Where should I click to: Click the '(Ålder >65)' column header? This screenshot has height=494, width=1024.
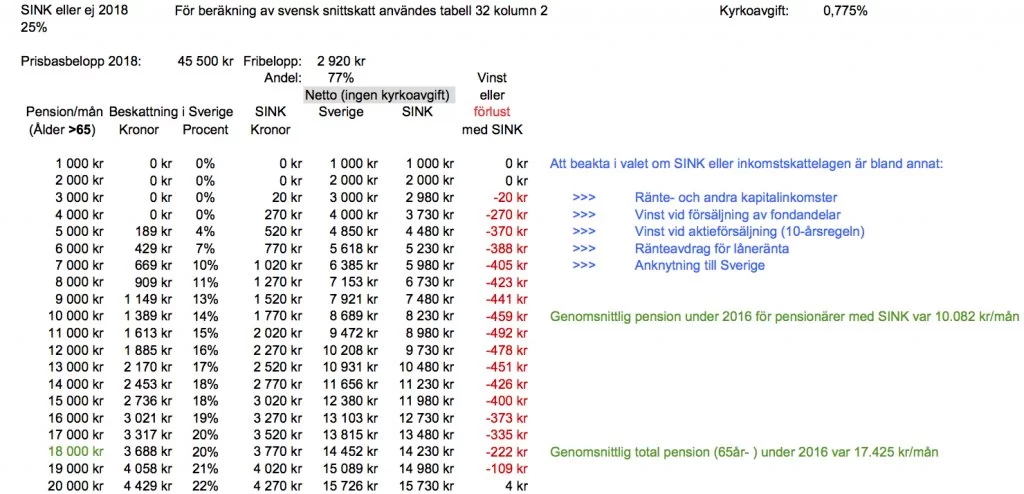61,130
